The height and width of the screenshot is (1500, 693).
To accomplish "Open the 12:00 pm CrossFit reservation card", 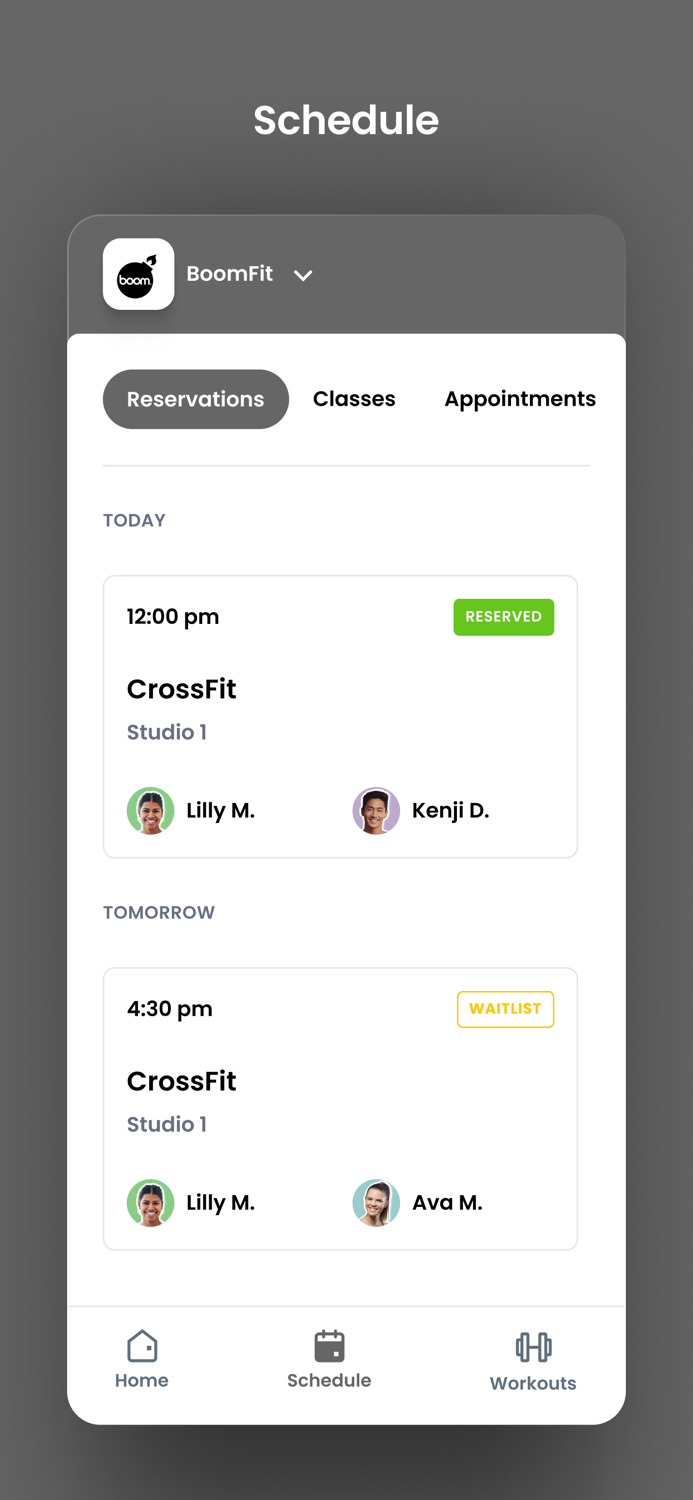I will pyautogui.click(x=340, y=716).
